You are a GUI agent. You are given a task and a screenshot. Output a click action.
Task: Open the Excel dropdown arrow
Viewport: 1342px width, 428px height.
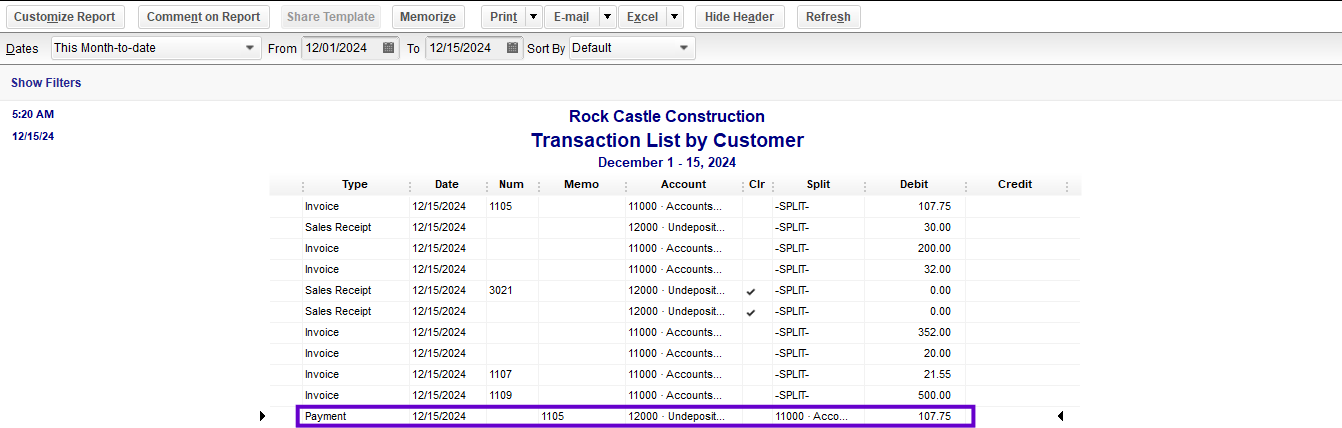pos(675,17)
